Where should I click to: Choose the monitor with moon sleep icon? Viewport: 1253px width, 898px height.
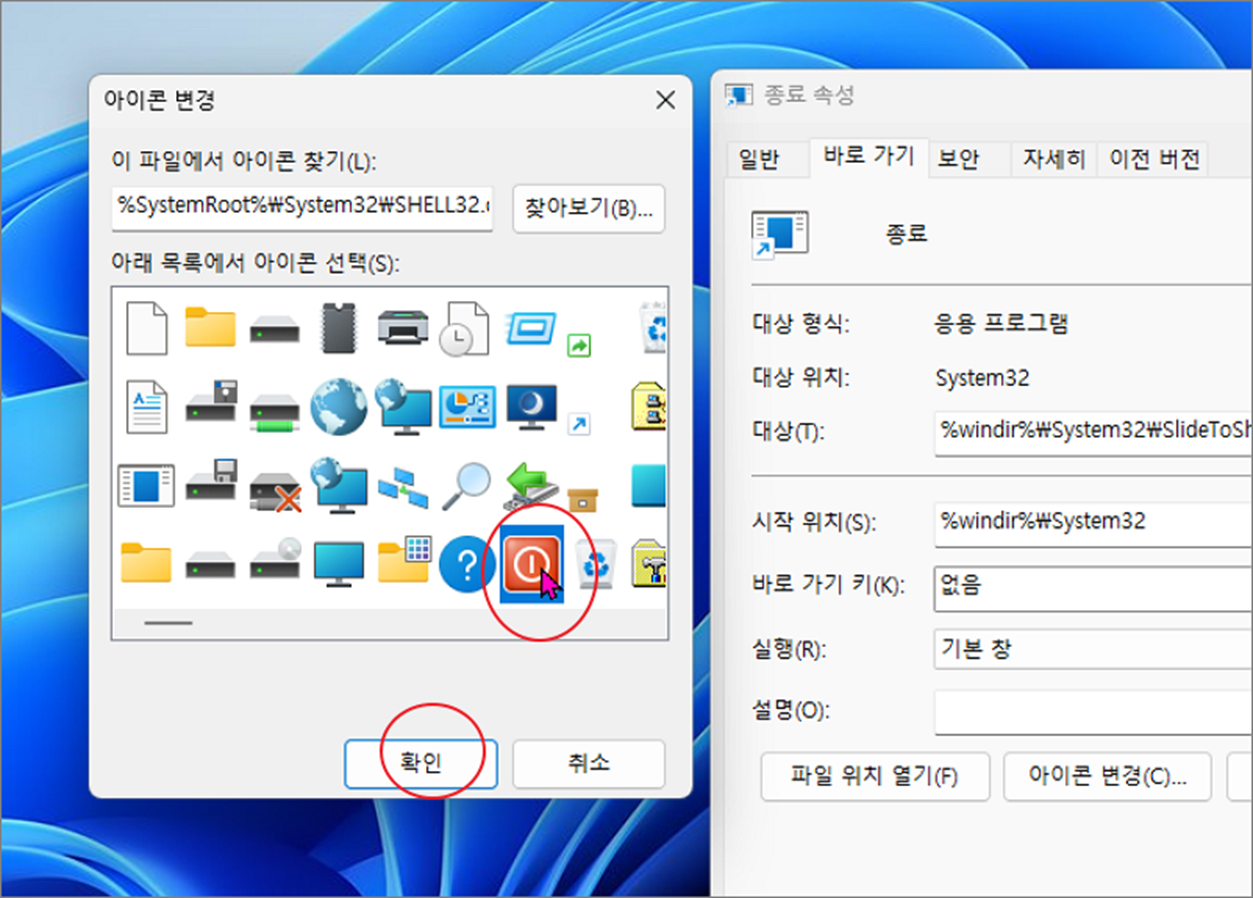pos(531,407)
